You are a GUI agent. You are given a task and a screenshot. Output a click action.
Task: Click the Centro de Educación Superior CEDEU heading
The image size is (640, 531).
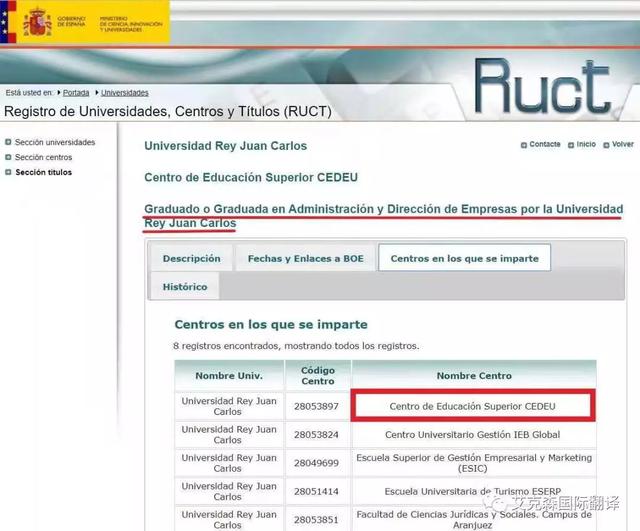(x=251, y=177)
